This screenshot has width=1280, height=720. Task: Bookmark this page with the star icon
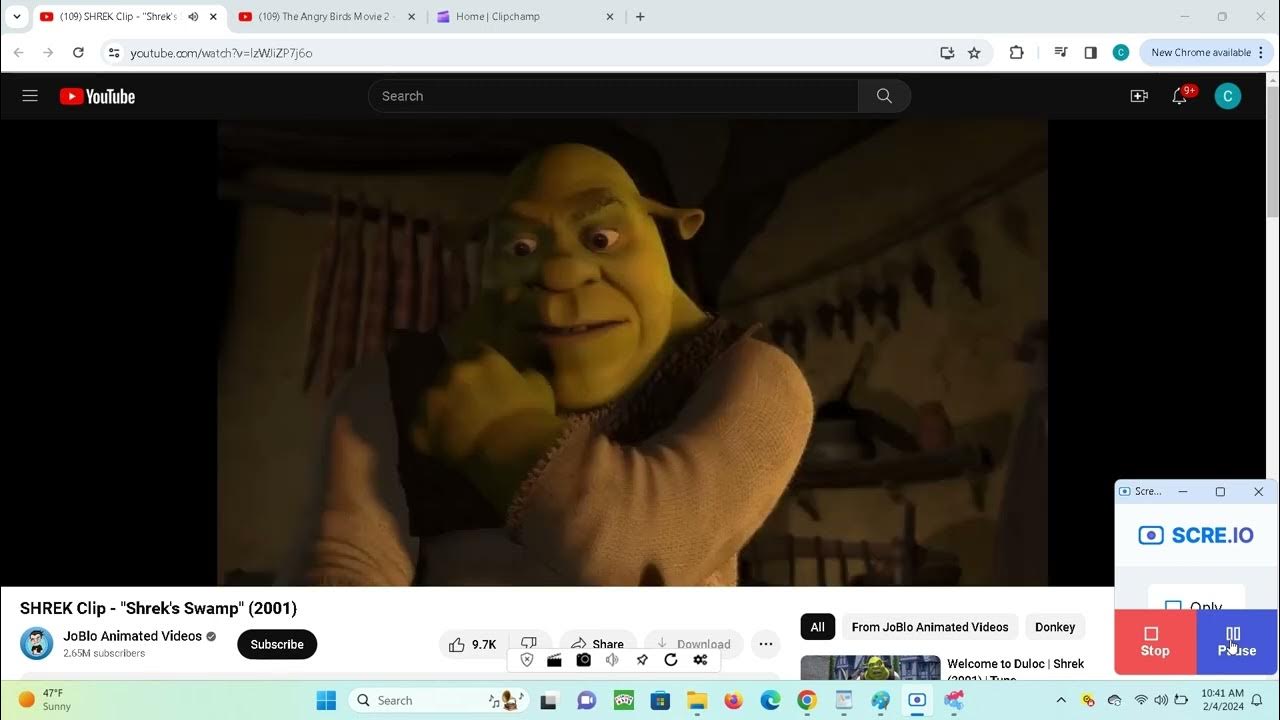click(x=974, y=53)
